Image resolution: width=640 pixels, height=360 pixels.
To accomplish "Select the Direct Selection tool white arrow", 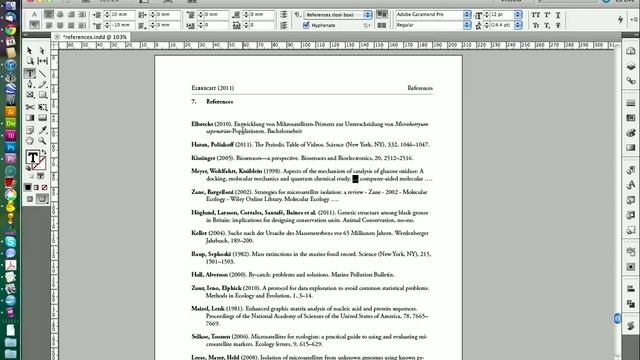I will pyautogui.click(x=42, y=50).
